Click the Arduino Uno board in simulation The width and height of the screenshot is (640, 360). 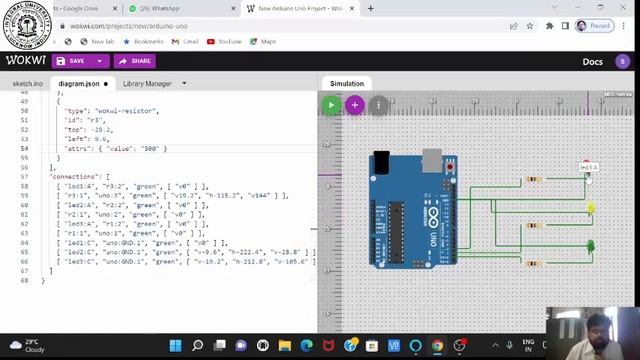(x=413, y=211)
